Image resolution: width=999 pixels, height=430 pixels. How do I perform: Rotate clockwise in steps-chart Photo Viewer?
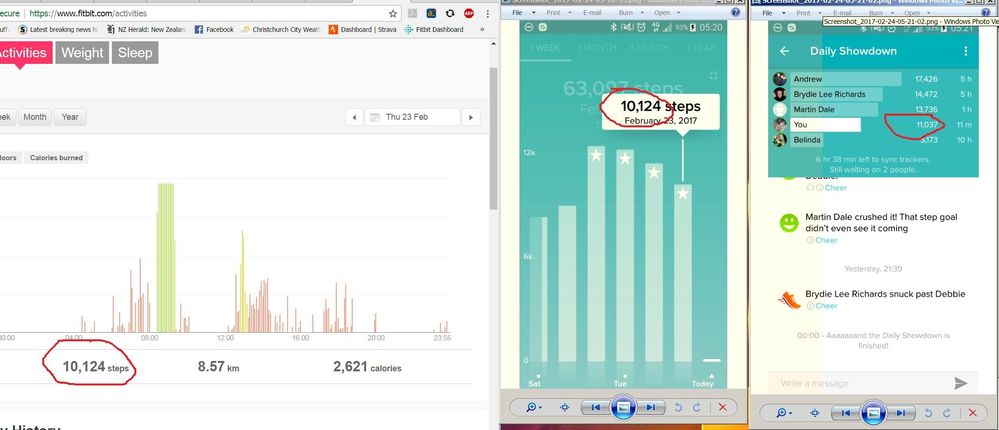(697, 408)
